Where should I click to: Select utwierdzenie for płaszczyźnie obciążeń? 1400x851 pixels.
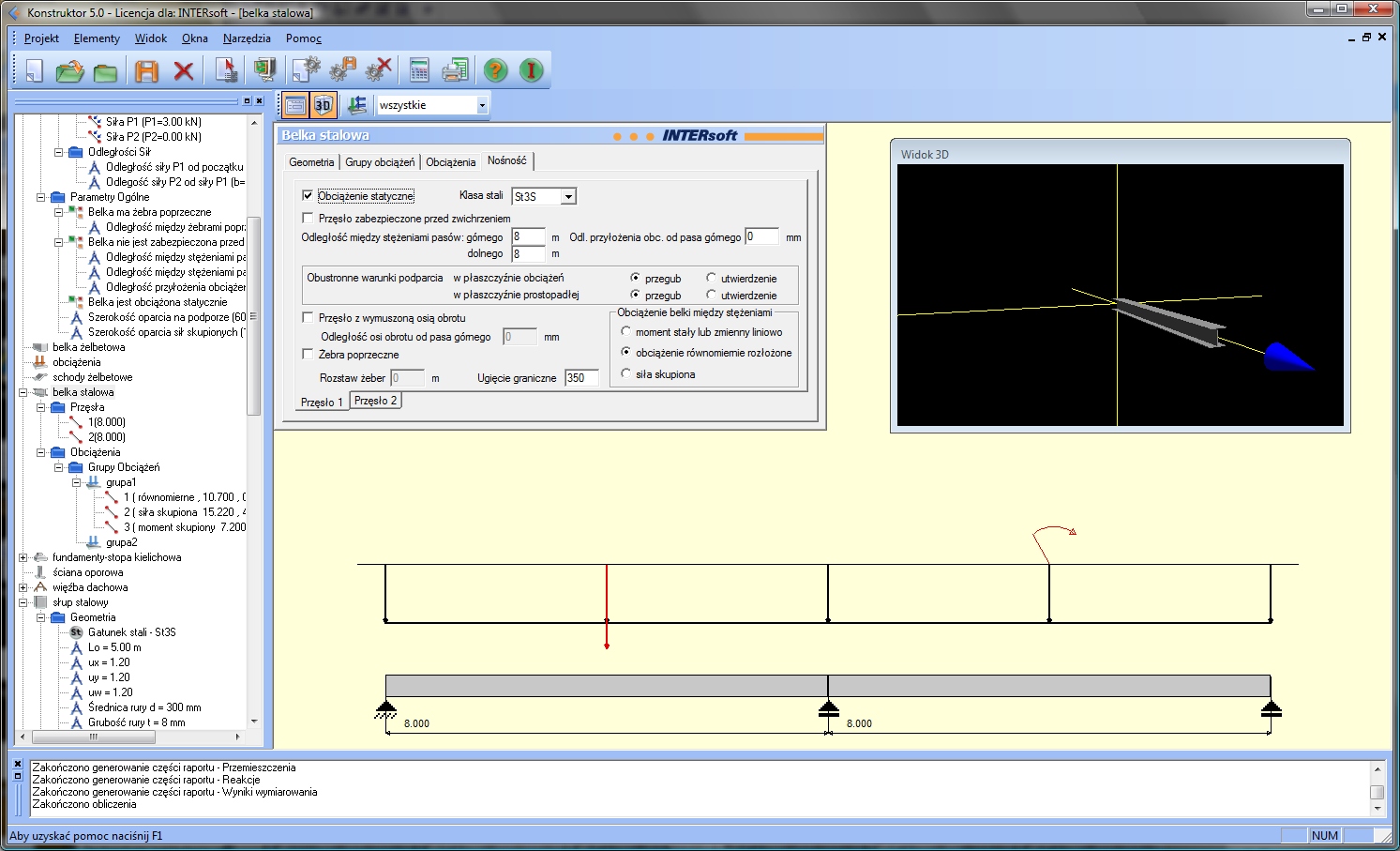pyautogui.click(x=711, y=278)
